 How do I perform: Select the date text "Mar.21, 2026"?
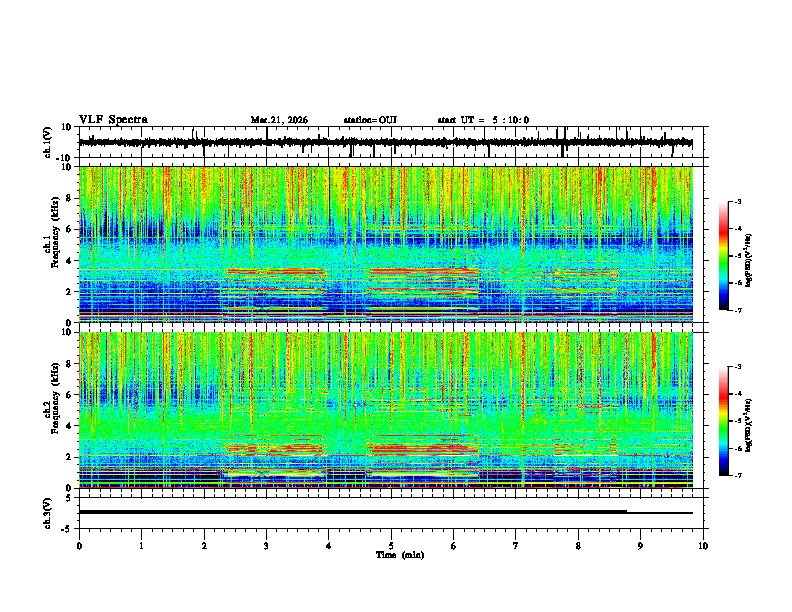(x=279, y=120)
